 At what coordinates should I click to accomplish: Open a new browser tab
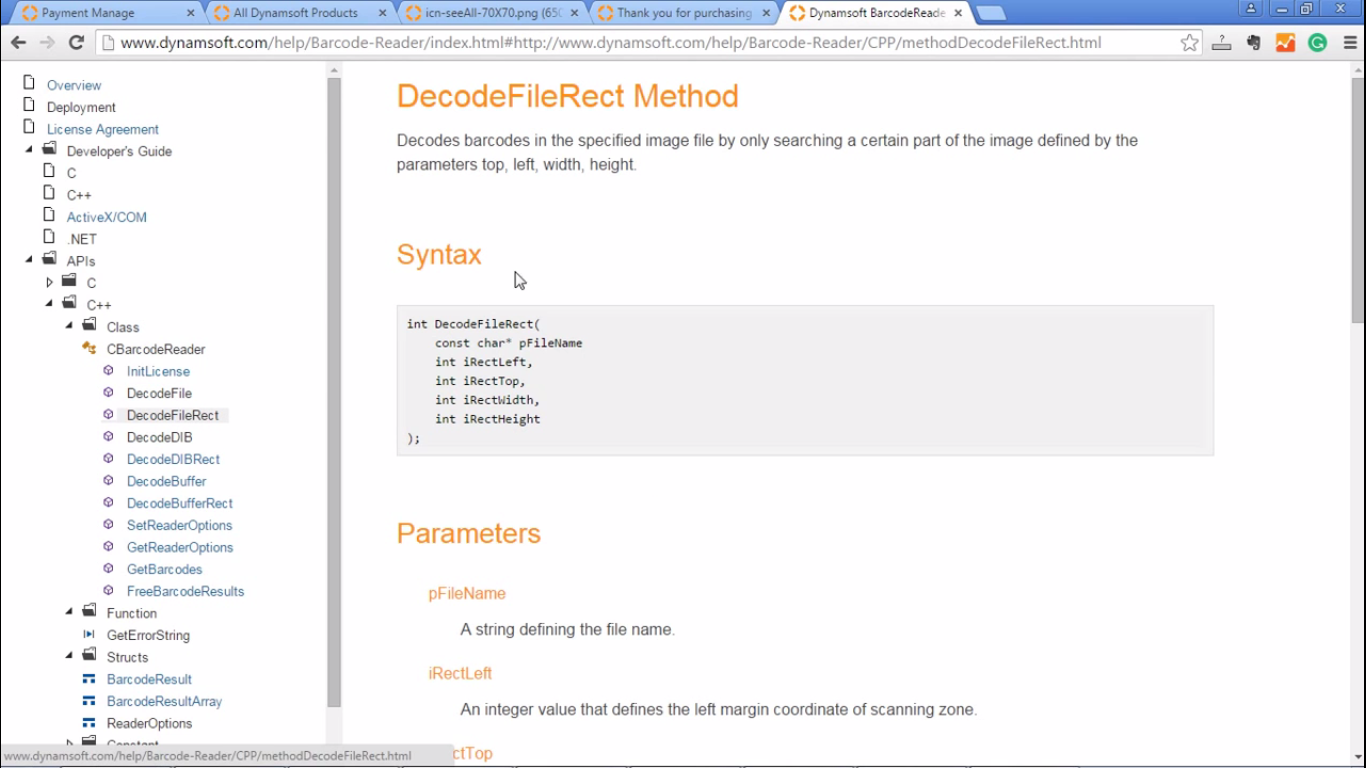point(990,13)
